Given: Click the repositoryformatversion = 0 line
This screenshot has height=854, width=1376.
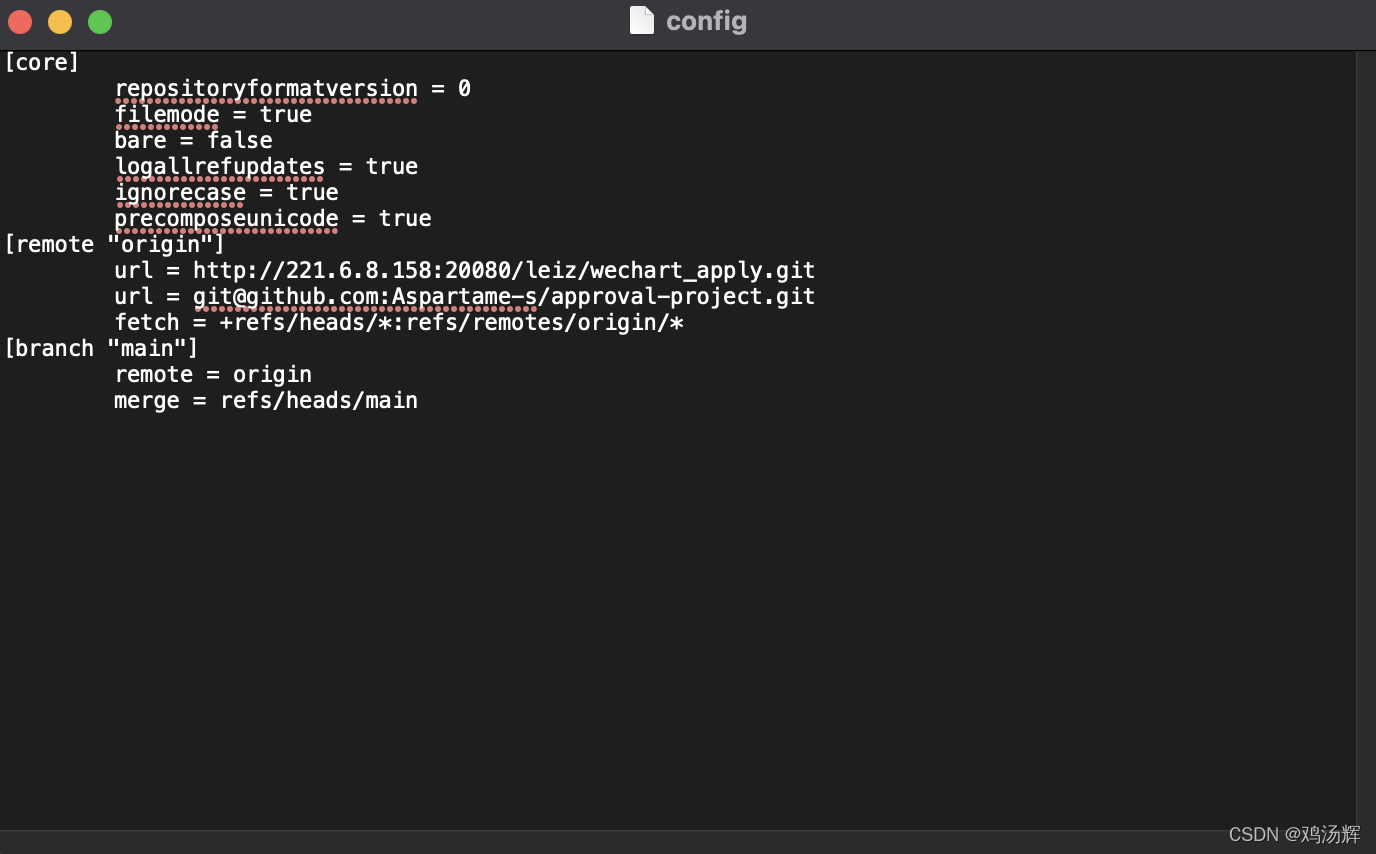Looking at the screenshot, I should tap(292, 88).
